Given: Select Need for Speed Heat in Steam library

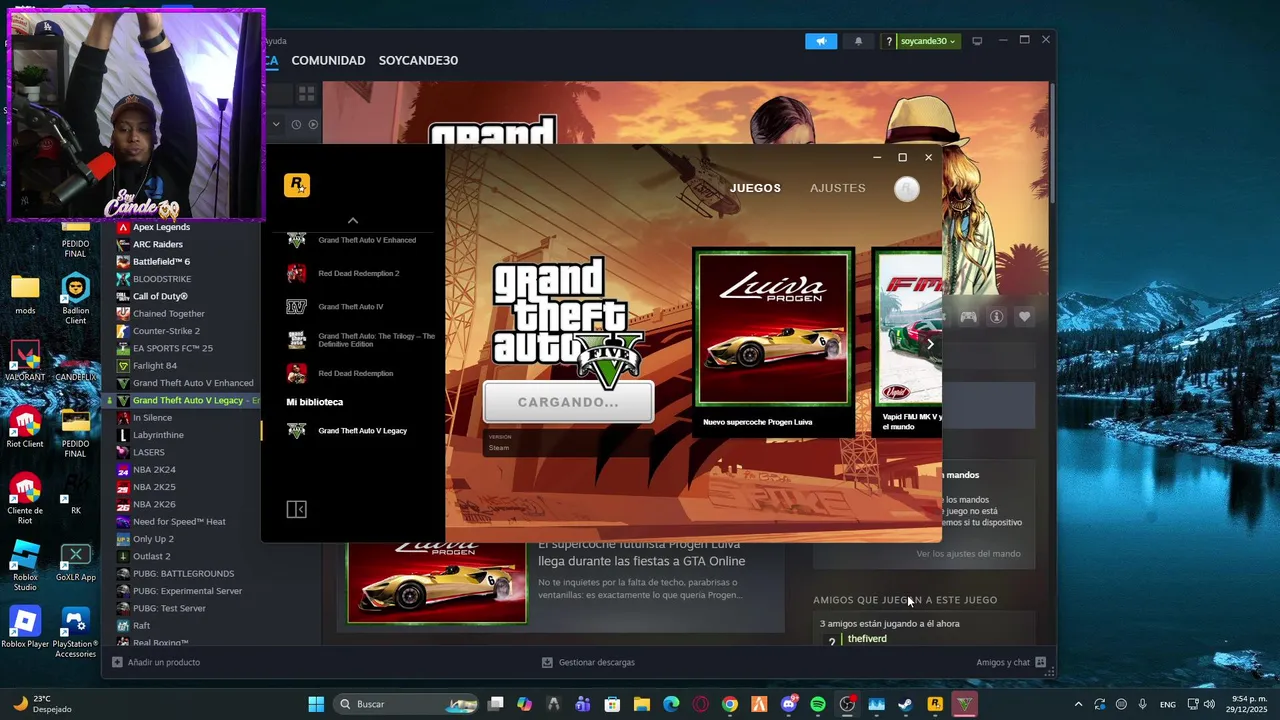Looking at the screenshot, I should [x=179, y=522].
